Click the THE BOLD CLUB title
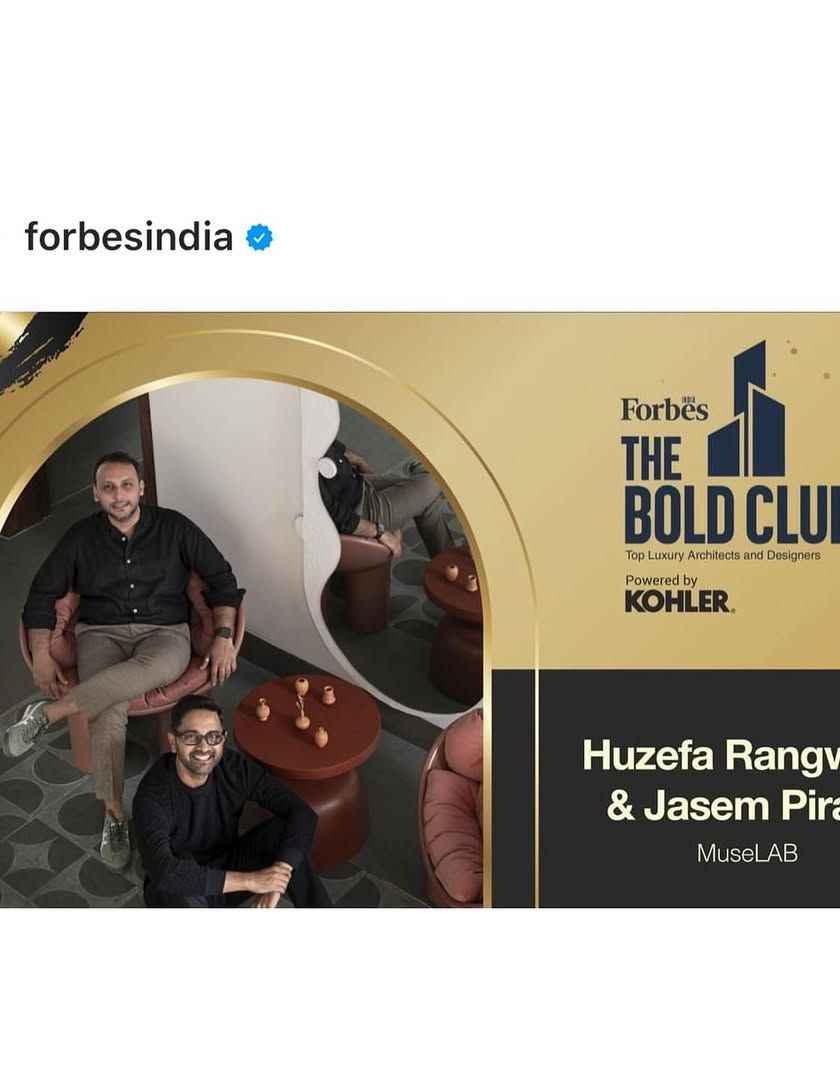Screen dimensions: 840x1080 [731, 490]
